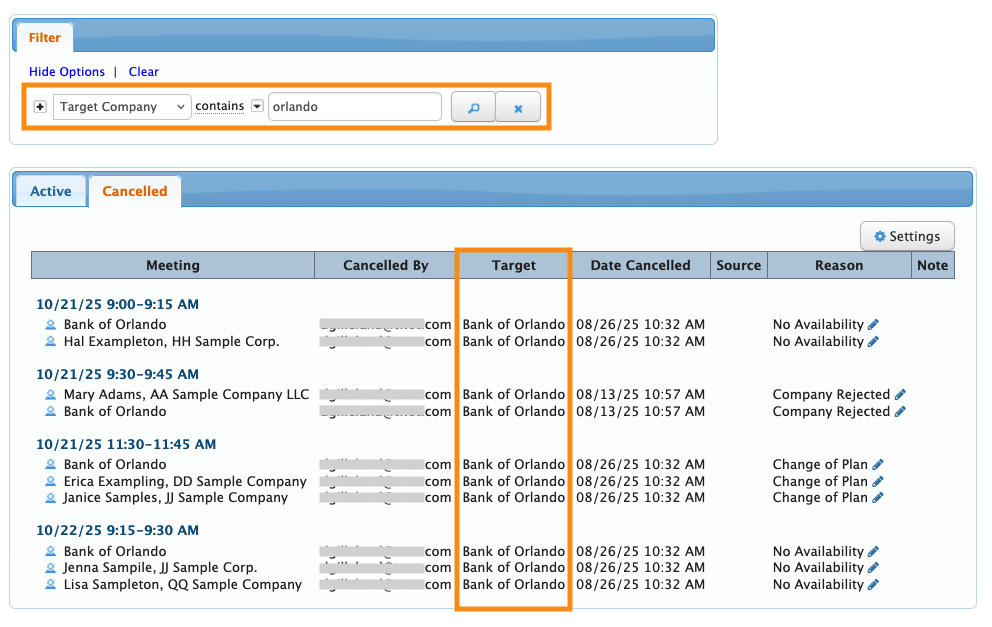Viewport: 992px width, 627px height.
Task: Select the Cancelled tab
Action: [135, 191]
